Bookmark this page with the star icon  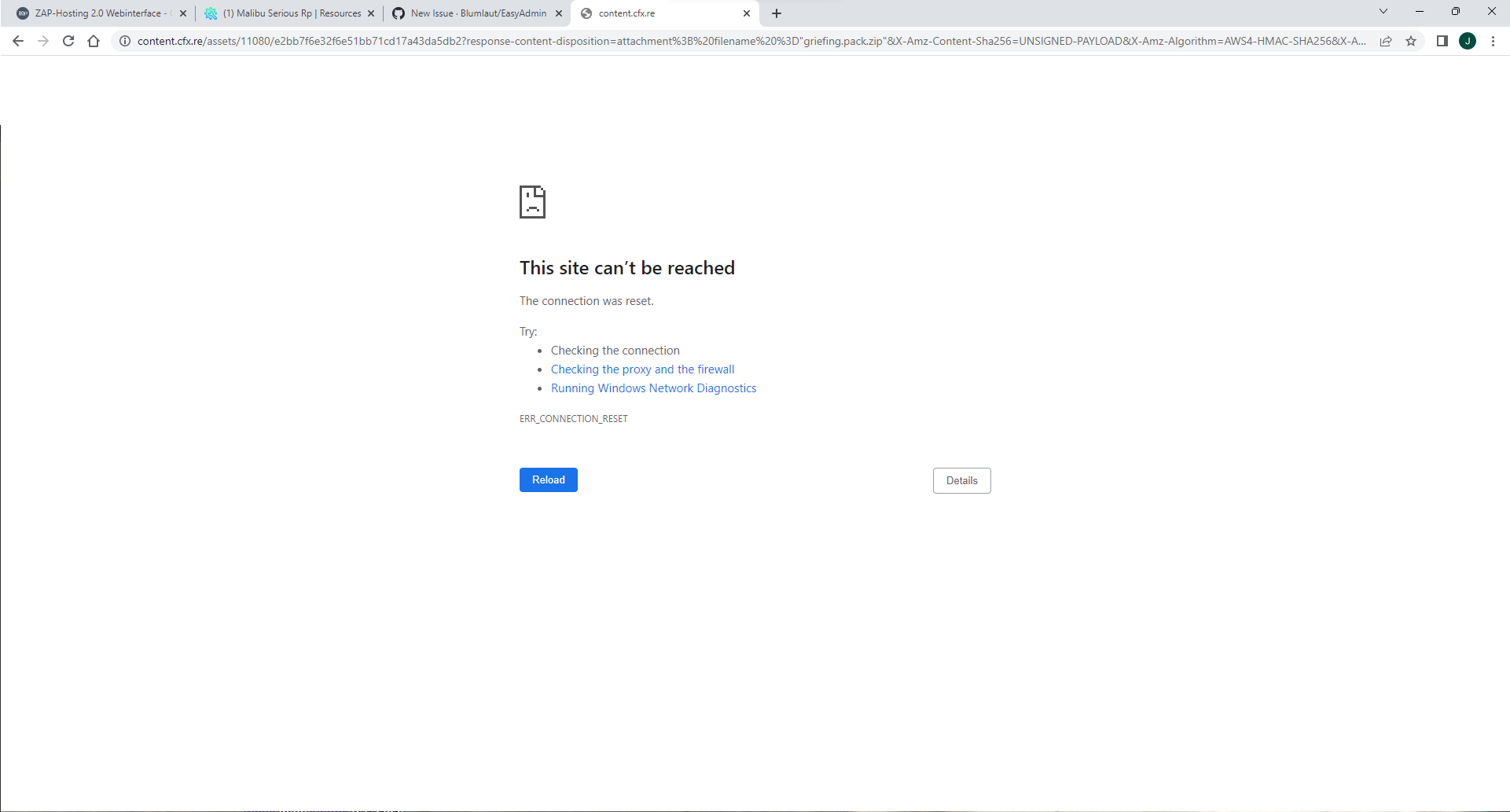pos(1411,41)
